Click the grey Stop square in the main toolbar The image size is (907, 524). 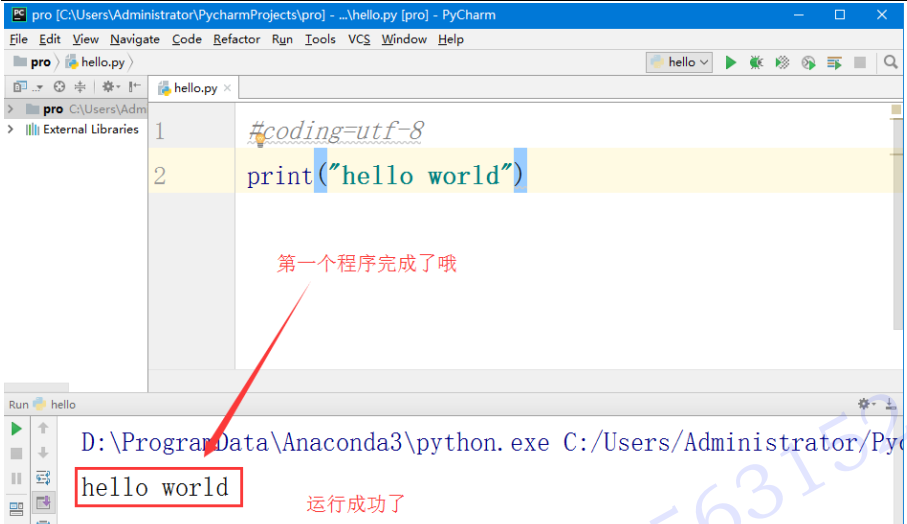[860, 62]
